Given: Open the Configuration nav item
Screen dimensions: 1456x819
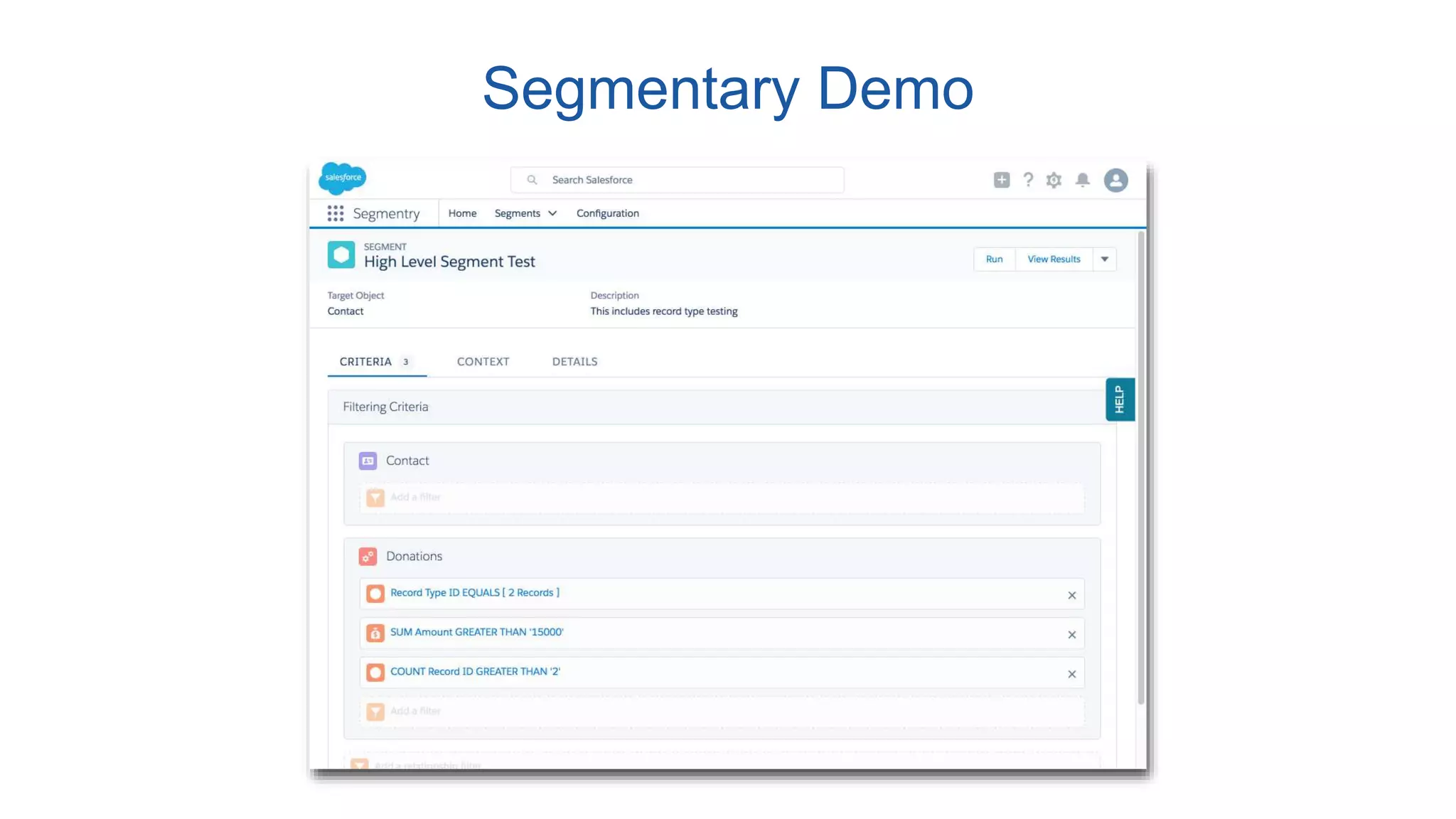Looking at the screenshot, I should (x=608, y=213).
